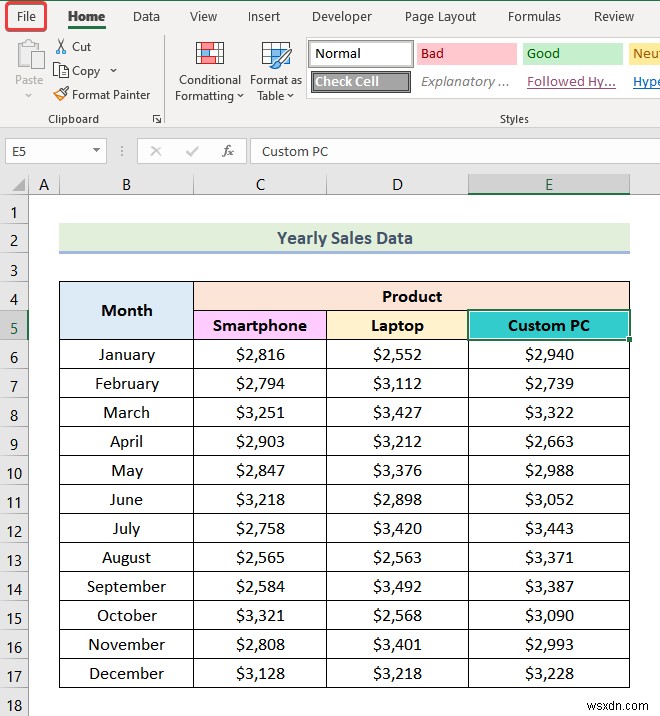Select the June cell
Screen dimensions: 660x716
coord(127,499)
